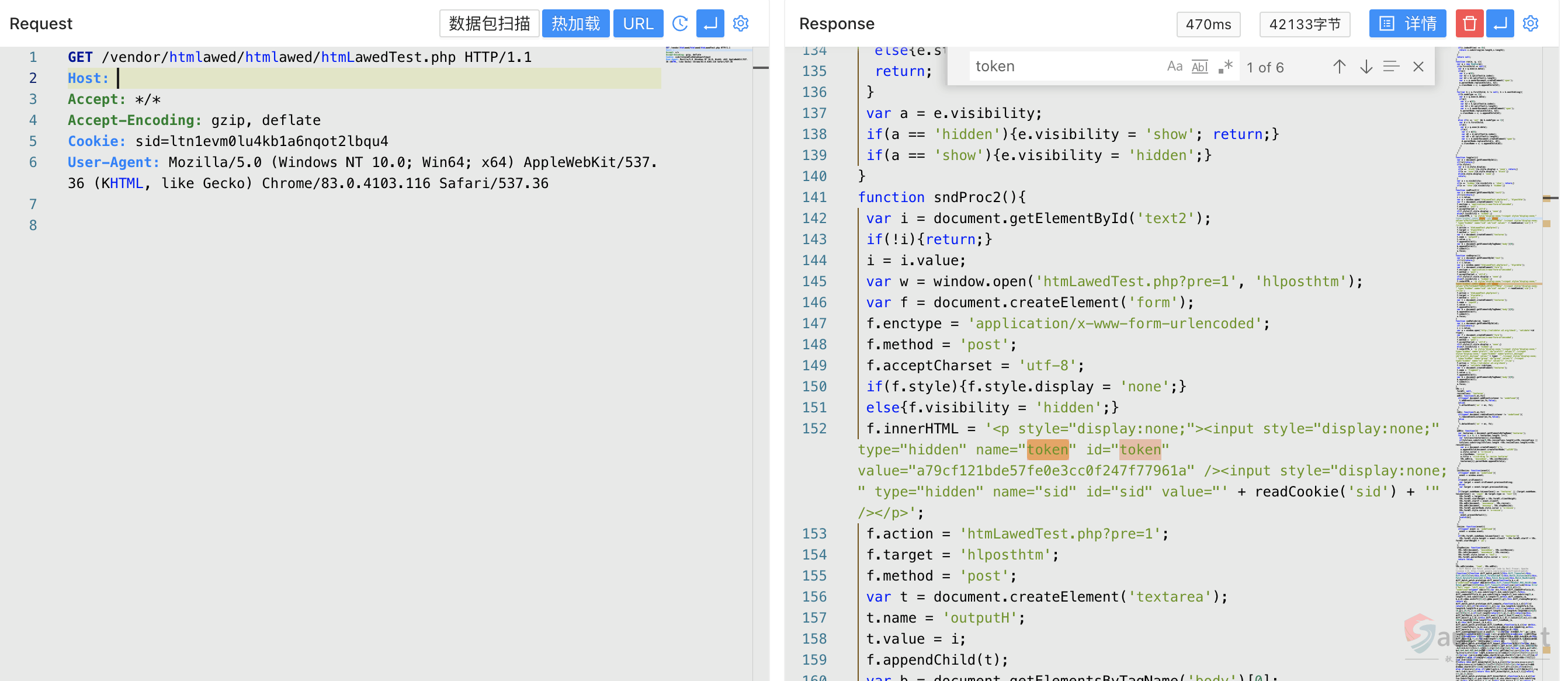
Task: Click the Host header line in request
Action: pyautogui.click(x=364, y=78)
